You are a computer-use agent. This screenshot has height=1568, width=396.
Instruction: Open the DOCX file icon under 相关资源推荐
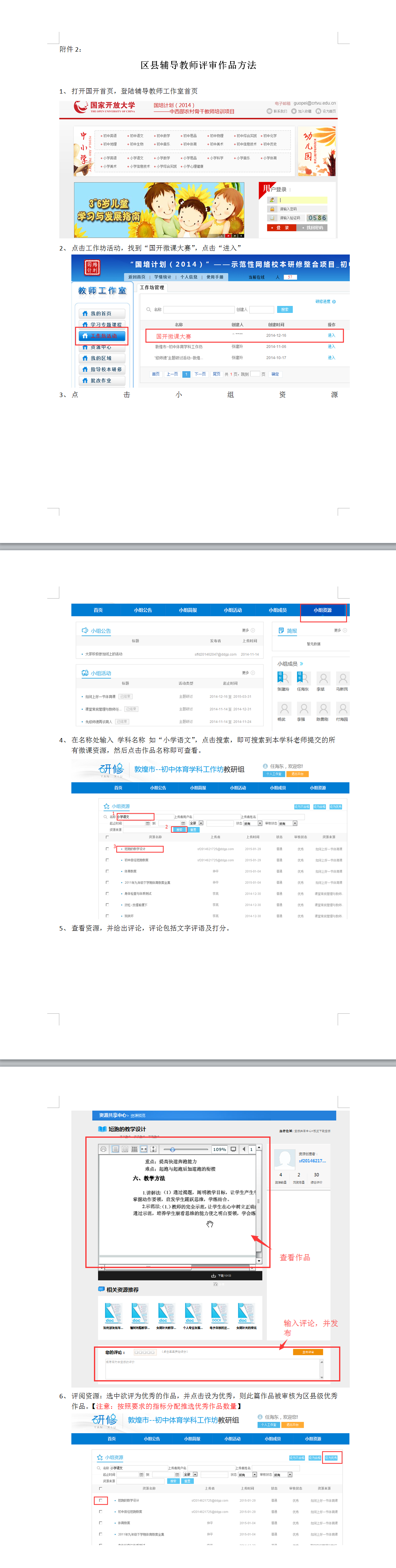219,1312
